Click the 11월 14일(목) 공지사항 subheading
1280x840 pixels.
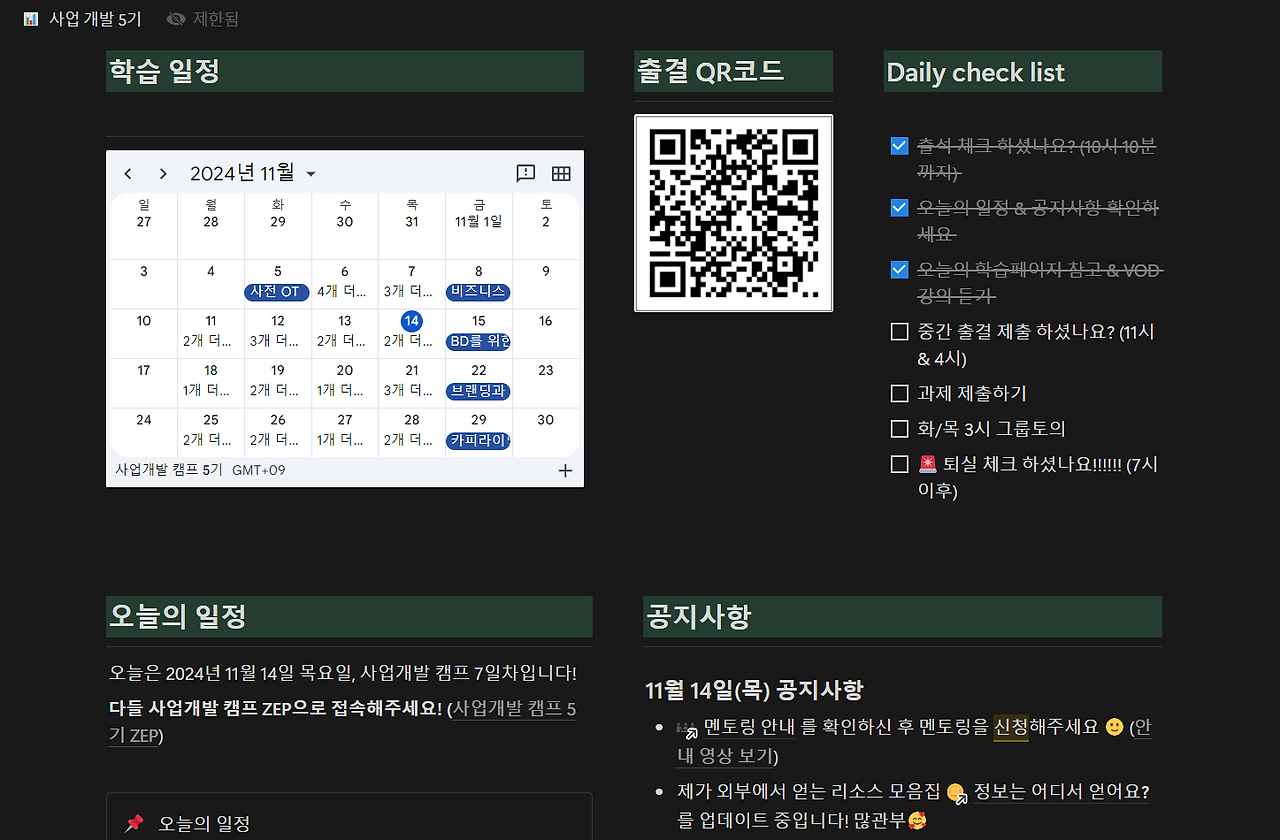coord(754,690)
